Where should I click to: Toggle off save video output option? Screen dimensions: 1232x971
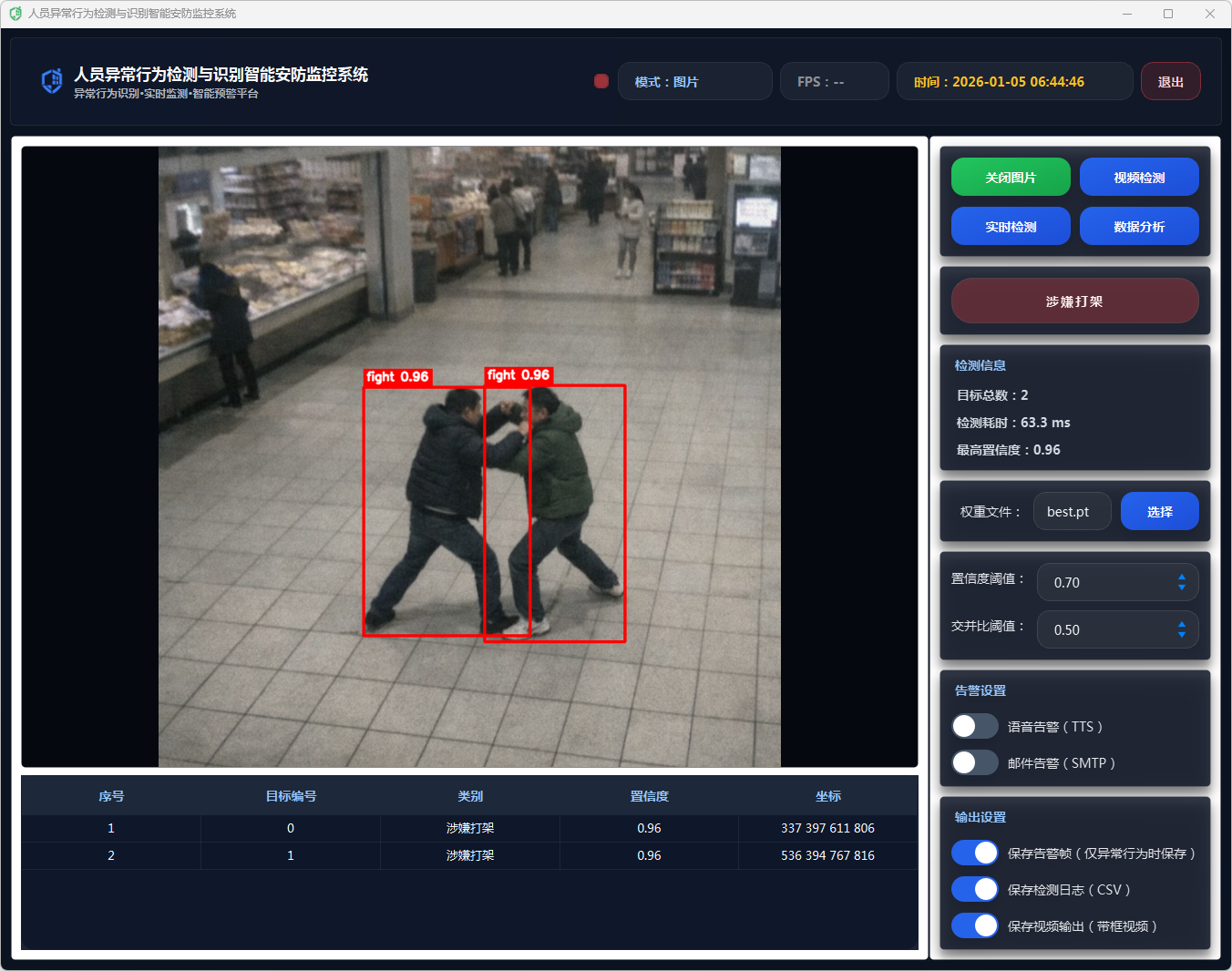tap(974, 925)
